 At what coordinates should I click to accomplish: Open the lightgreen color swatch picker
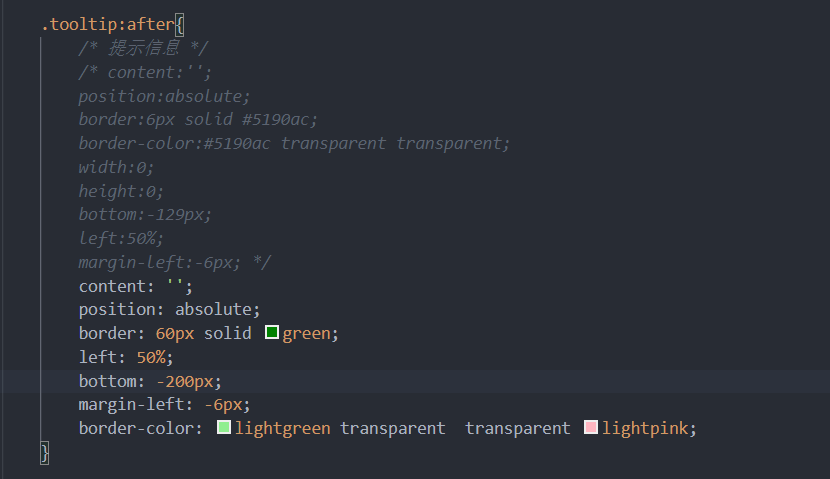[224, 427]
